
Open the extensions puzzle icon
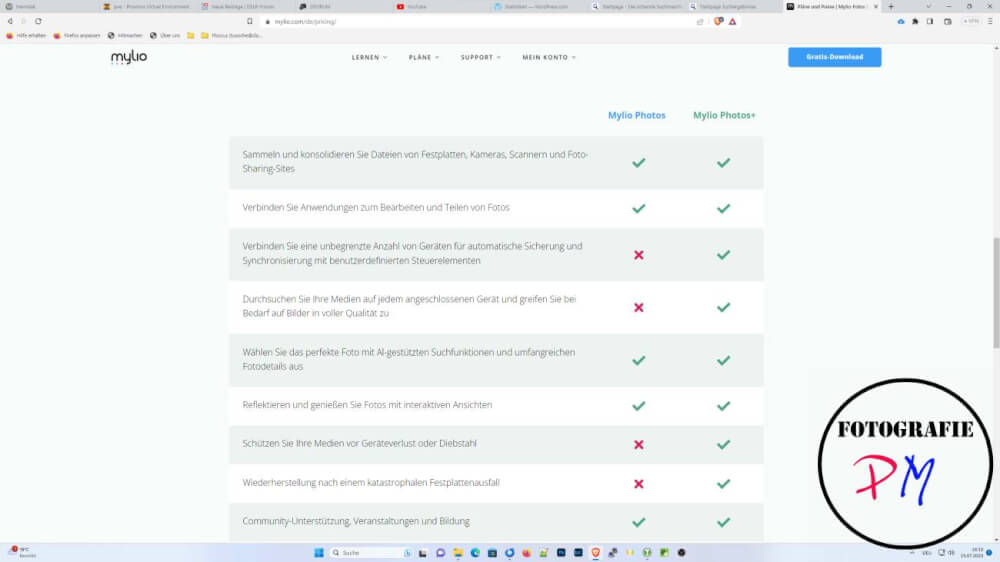pyautogui.click(x=915, y=22)
